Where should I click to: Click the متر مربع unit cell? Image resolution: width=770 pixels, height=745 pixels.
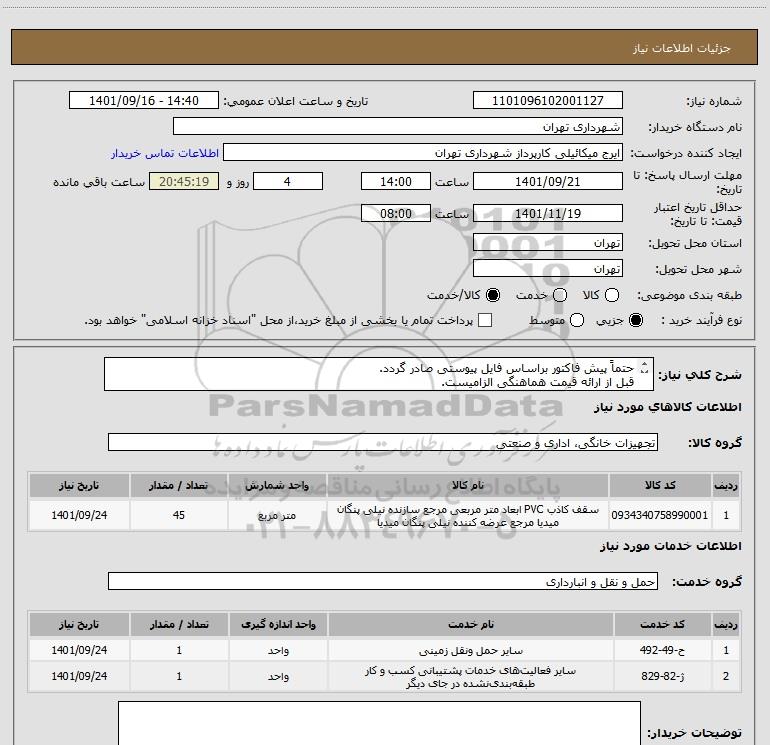(277, 515)
